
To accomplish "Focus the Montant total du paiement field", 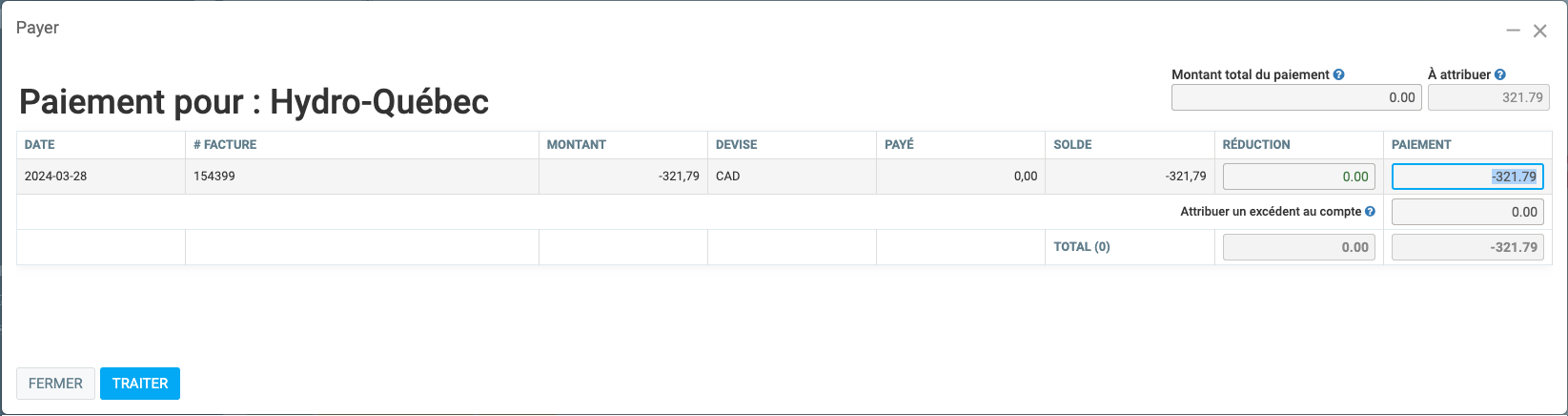I will (x=1296, y=97).
